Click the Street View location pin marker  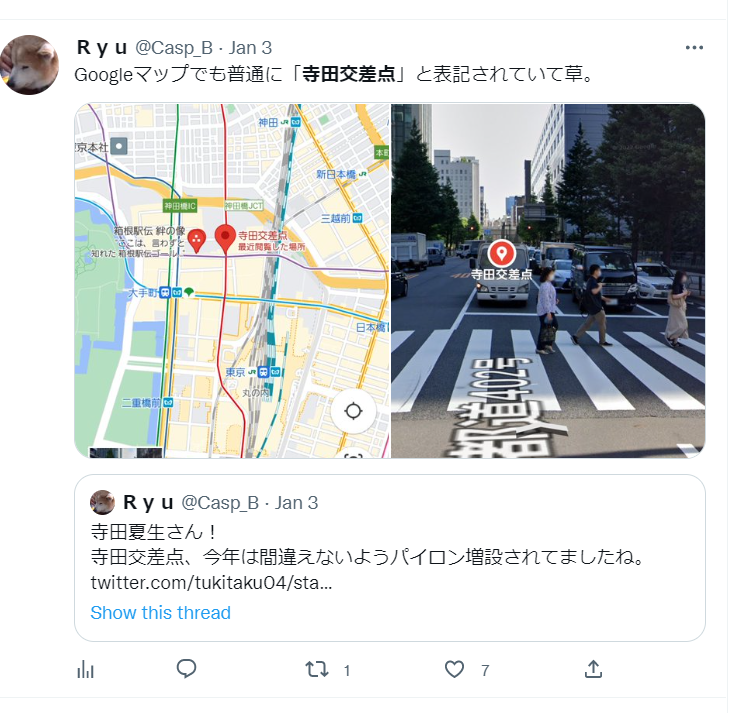[502, 254]
